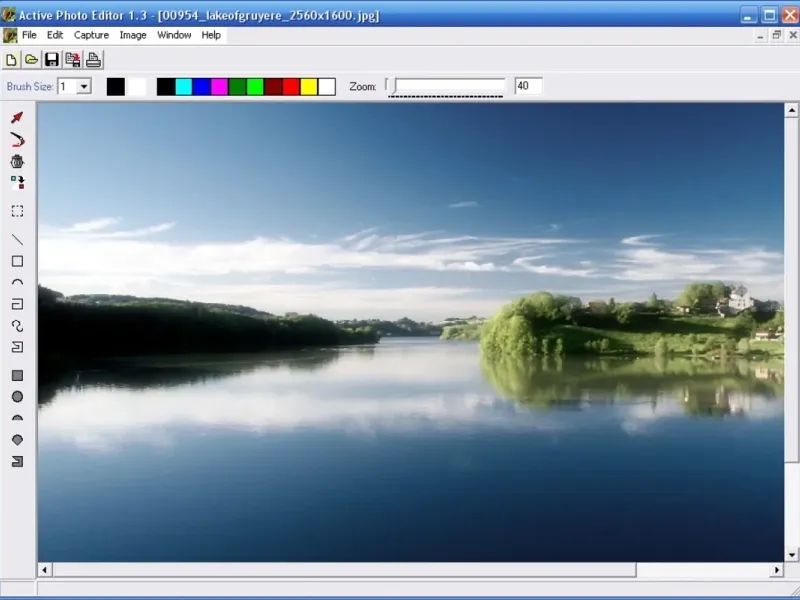Select the filled polygon tool
This screenshot has height=600, width=800.
(17, 462)
